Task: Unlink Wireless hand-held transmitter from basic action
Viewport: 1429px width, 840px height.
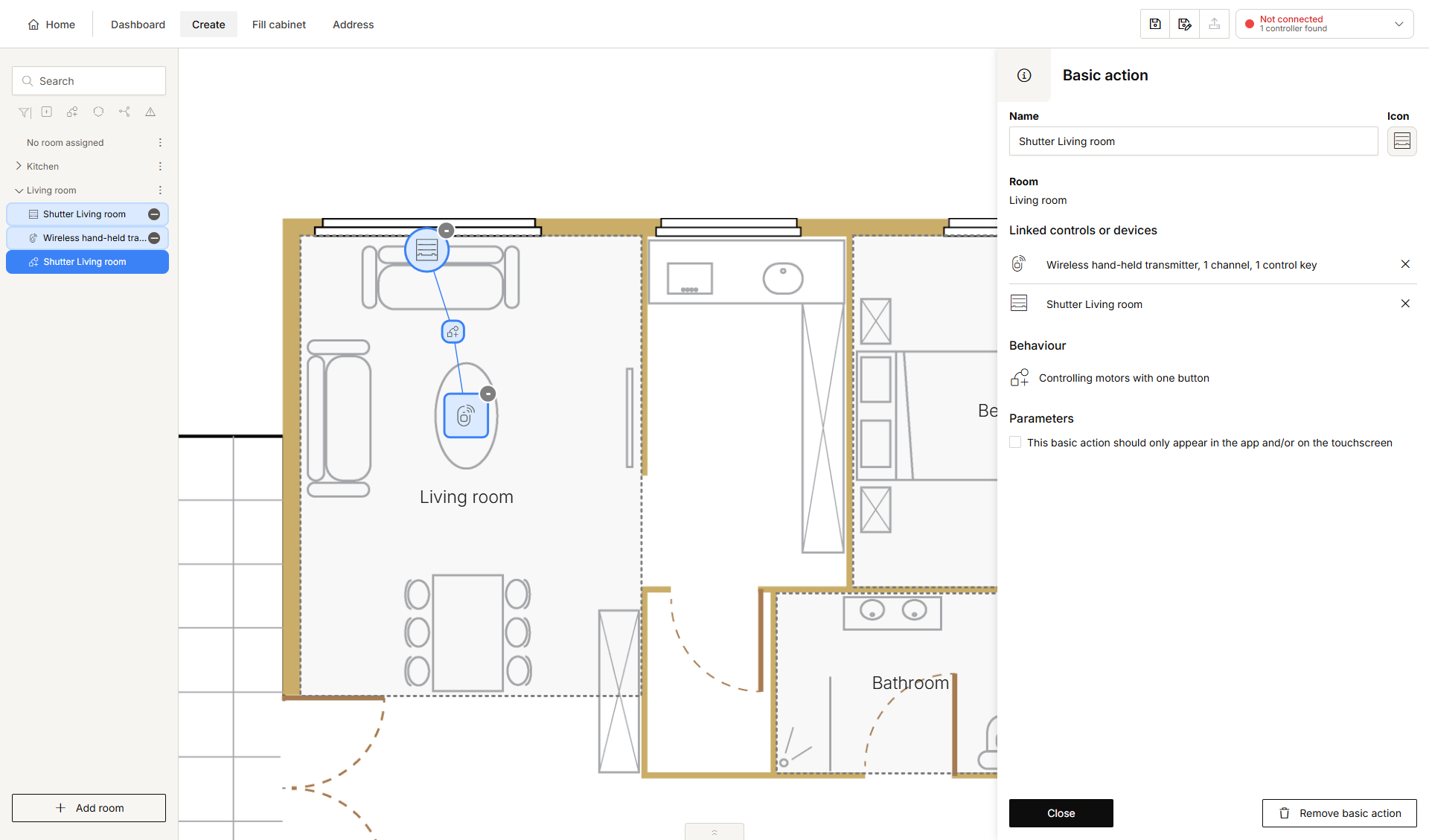Action: [x=1405, y=264]
